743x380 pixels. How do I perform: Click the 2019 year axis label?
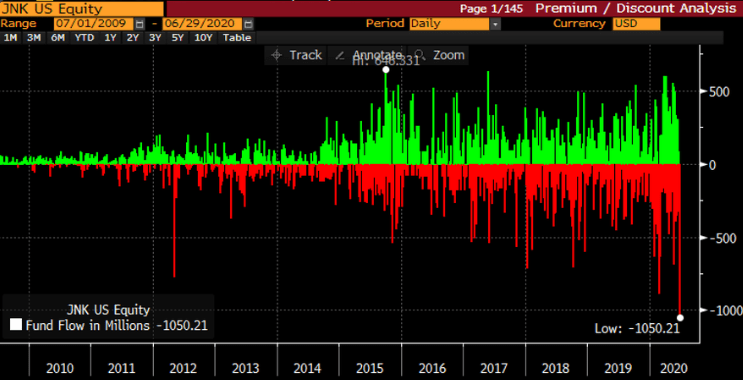(x=618, y=368)
